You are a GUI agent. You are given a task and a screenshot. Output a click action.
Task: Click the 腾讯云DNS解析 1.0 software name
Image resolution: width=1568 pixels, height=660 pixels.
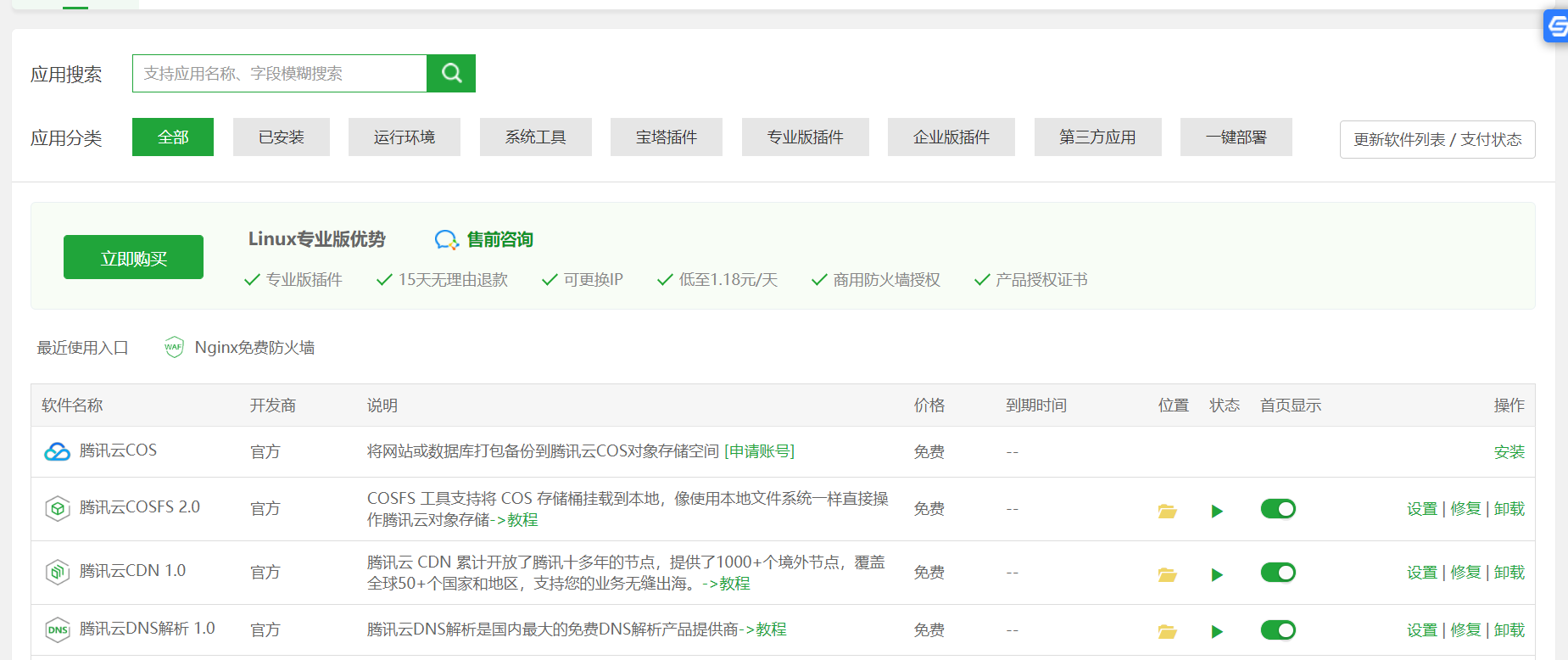pos(147,629)
